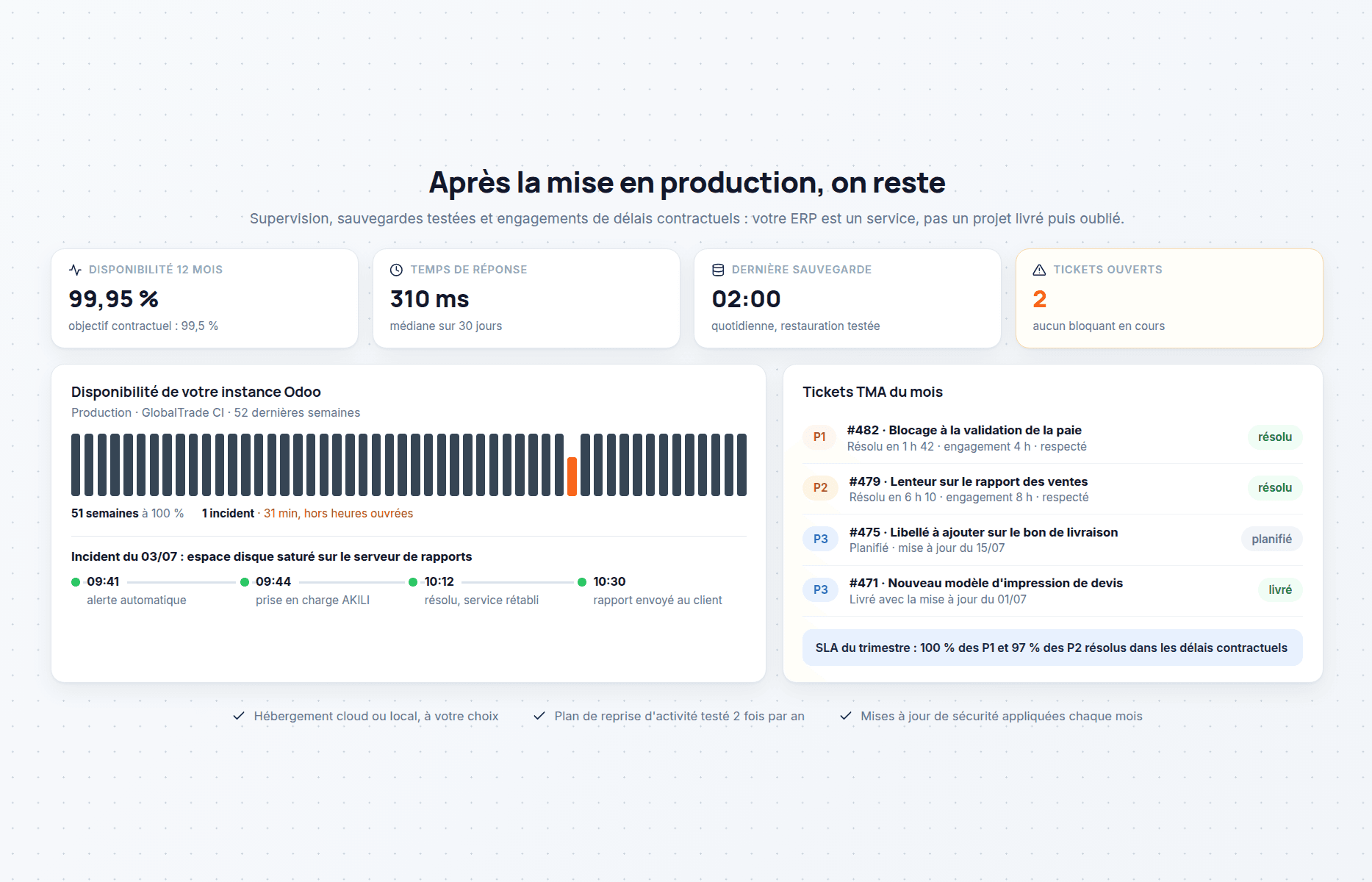This screenshot has height=882, width=1372.
Task: Click the 10:30 rapport envoyé timeline dot
Action: 582,582
